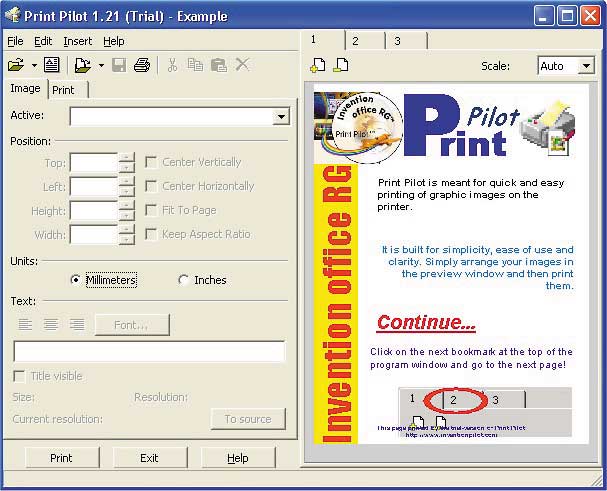Click the Left field spinner
Viewport: 607px width, 491px height.
click(x=127, y=187)
